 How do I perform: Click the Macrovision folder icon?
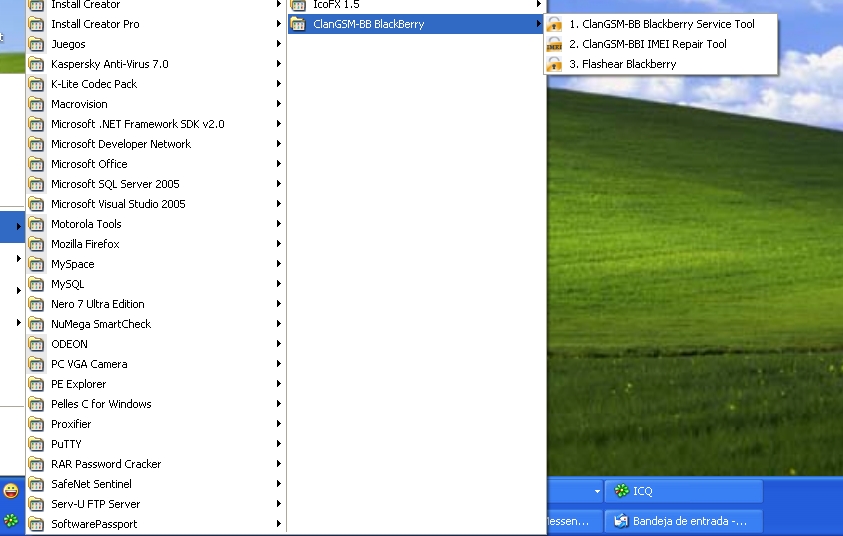coord(36,104)
